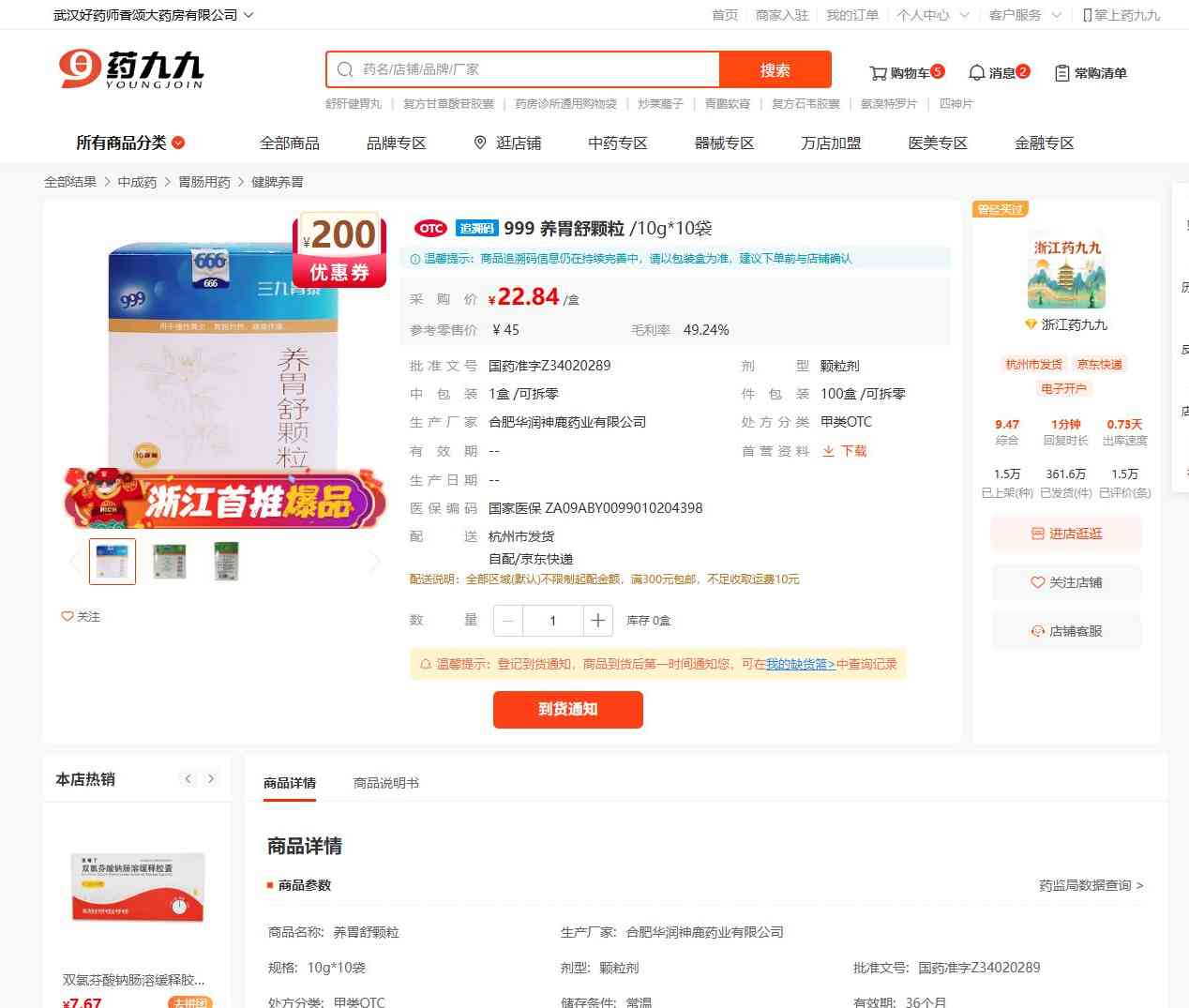Click the quantity minus icon
The height and width of the screenshot is (1008, 1189).
508,621
